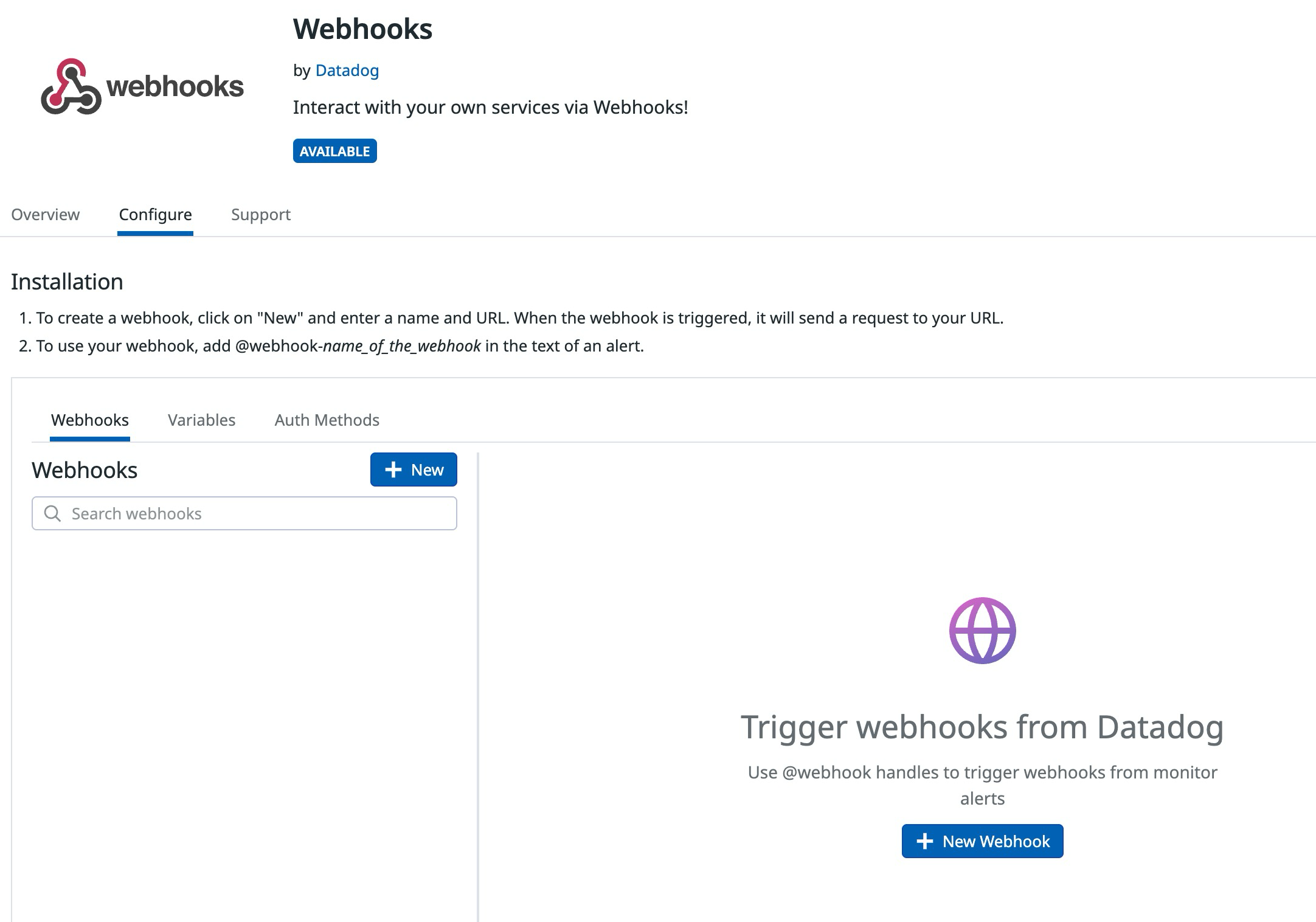This screenshot has height=922, width=1316.
Task: Select the Webhooks sub-tab
Action: click(89, 420)
